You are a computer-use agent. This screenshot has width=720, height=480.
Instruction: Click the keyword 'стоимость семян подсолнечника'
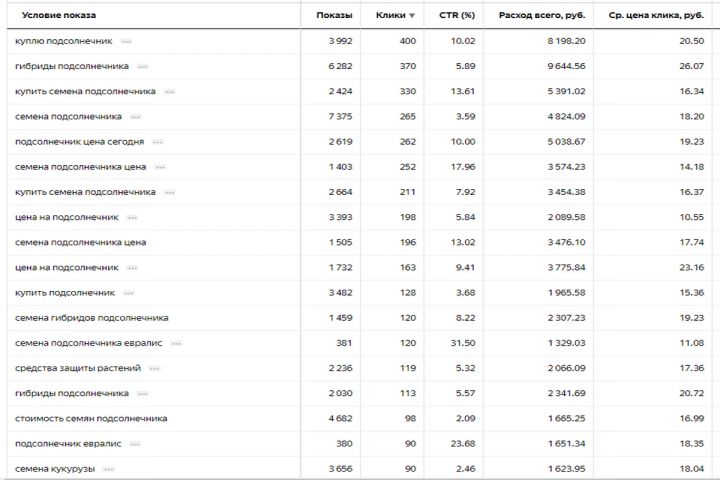tap(91, 418)
